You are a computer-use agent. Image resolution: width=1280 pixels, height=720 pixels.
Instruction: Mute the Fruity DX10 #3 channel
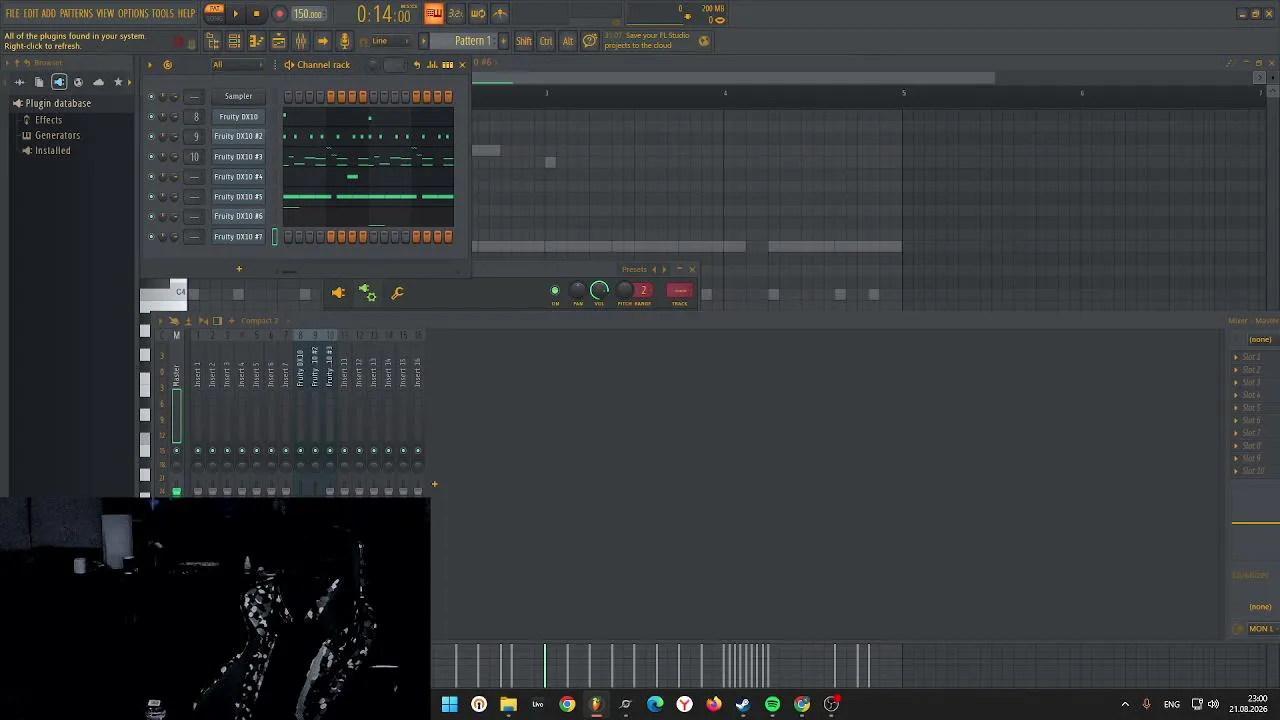(x=151, y=157)
